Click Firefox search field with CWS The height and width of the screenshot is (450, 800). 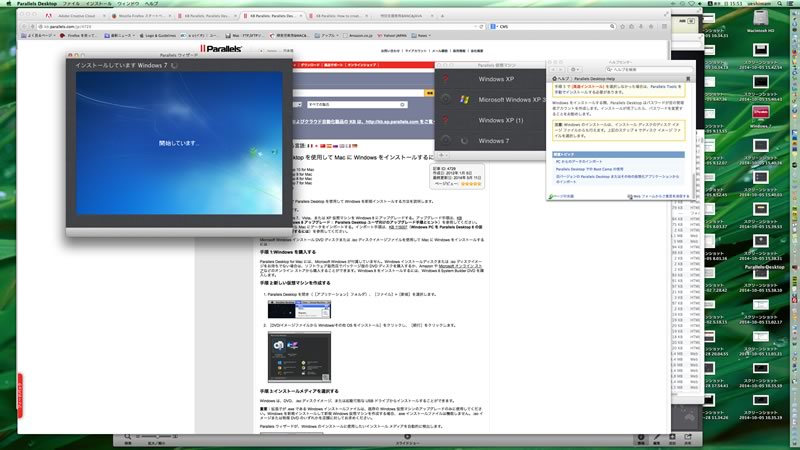coord(554,26)
